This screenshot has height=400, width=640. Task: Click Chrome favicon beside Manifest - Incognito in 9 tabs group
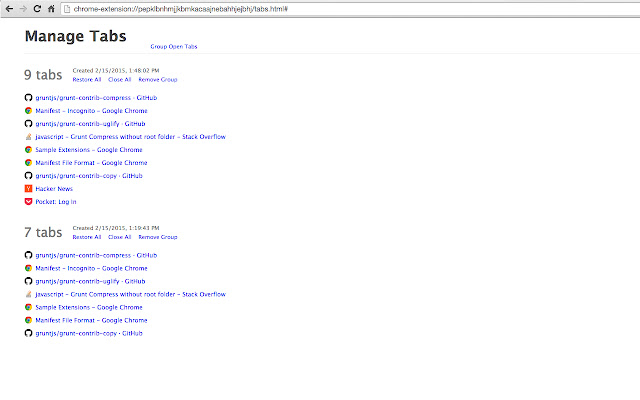tap(28, 111)
